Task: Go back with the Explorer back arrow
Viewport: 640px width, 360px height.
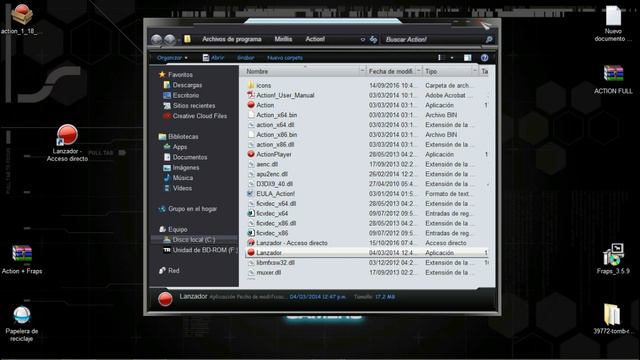Action: (156, 40)
